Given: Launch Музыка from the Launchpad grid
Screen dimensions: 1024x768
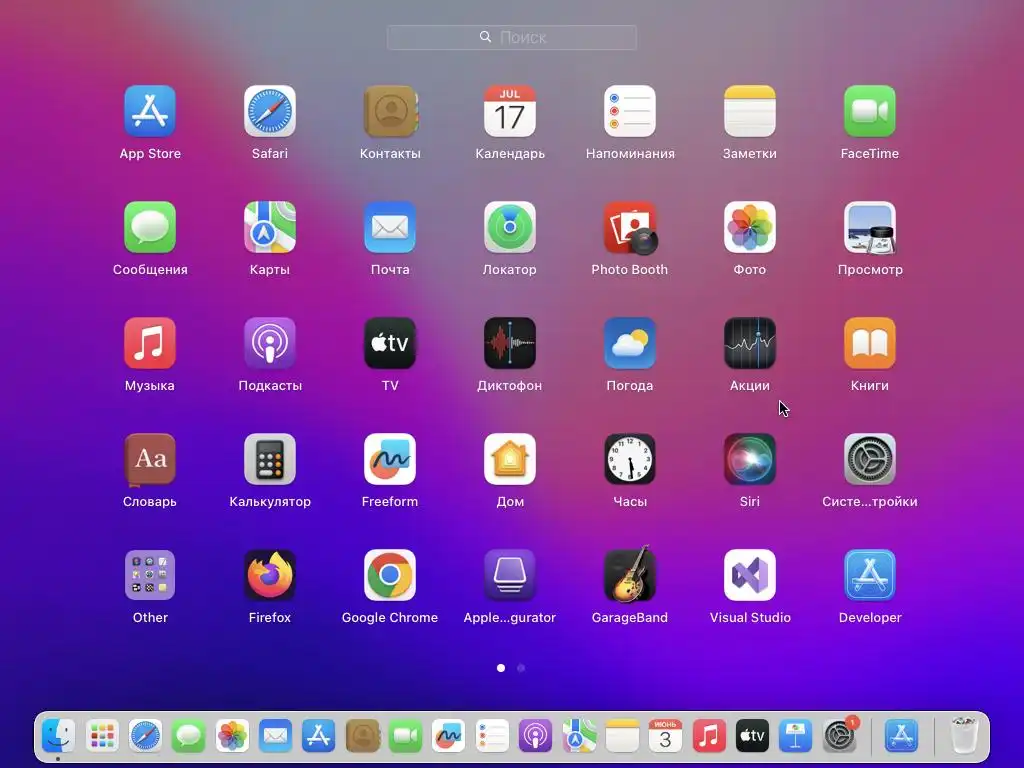Looking at the screenshot, I should [x=150, y=343].
